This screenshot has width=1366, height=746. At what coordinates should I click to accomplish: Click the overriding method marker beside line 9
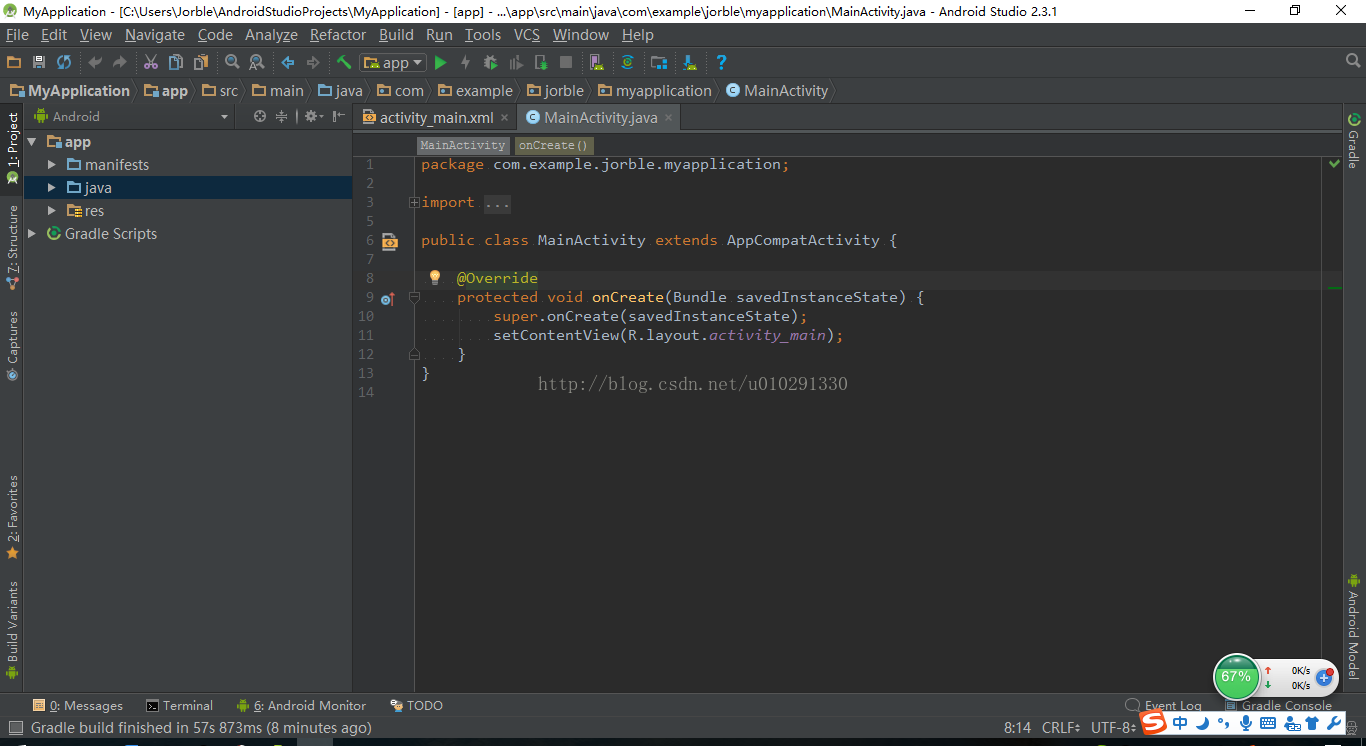point(388,297)
